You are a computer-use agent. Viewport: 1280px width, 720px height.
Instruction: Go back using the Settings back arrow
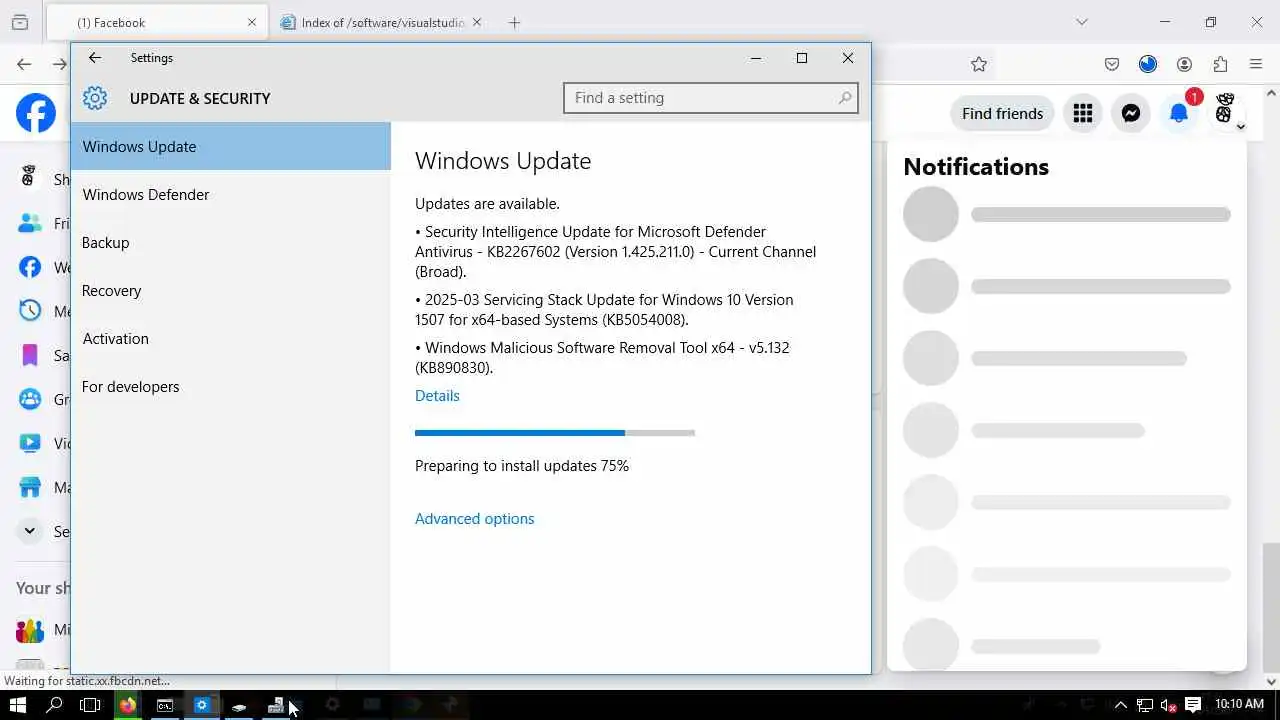tap(95, 58)
